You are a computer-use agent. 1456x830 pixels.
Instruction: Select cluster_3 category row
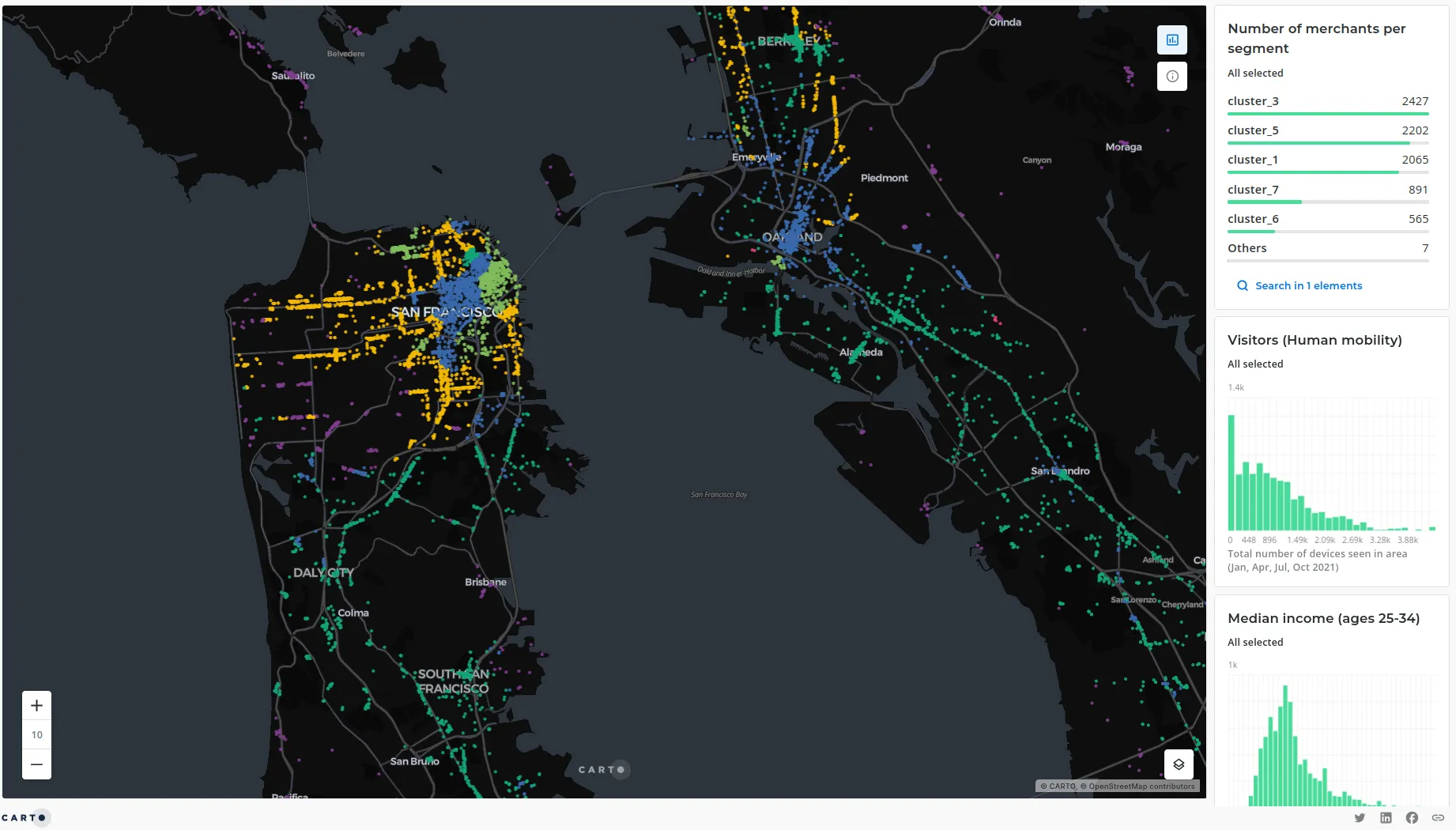[x=1327, y=101]
